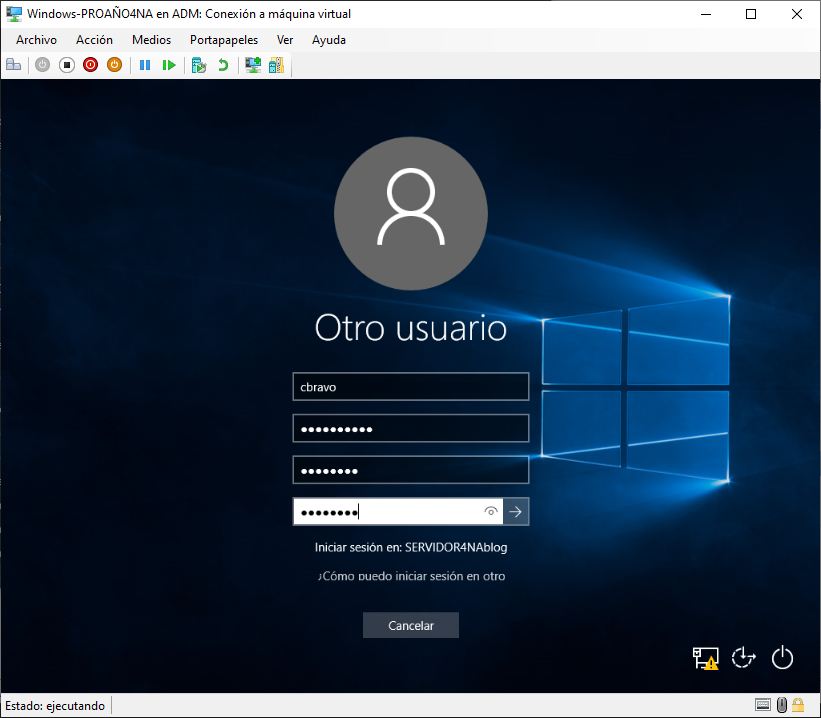Select the cbravo username field
821x718 pixels.
410,386
